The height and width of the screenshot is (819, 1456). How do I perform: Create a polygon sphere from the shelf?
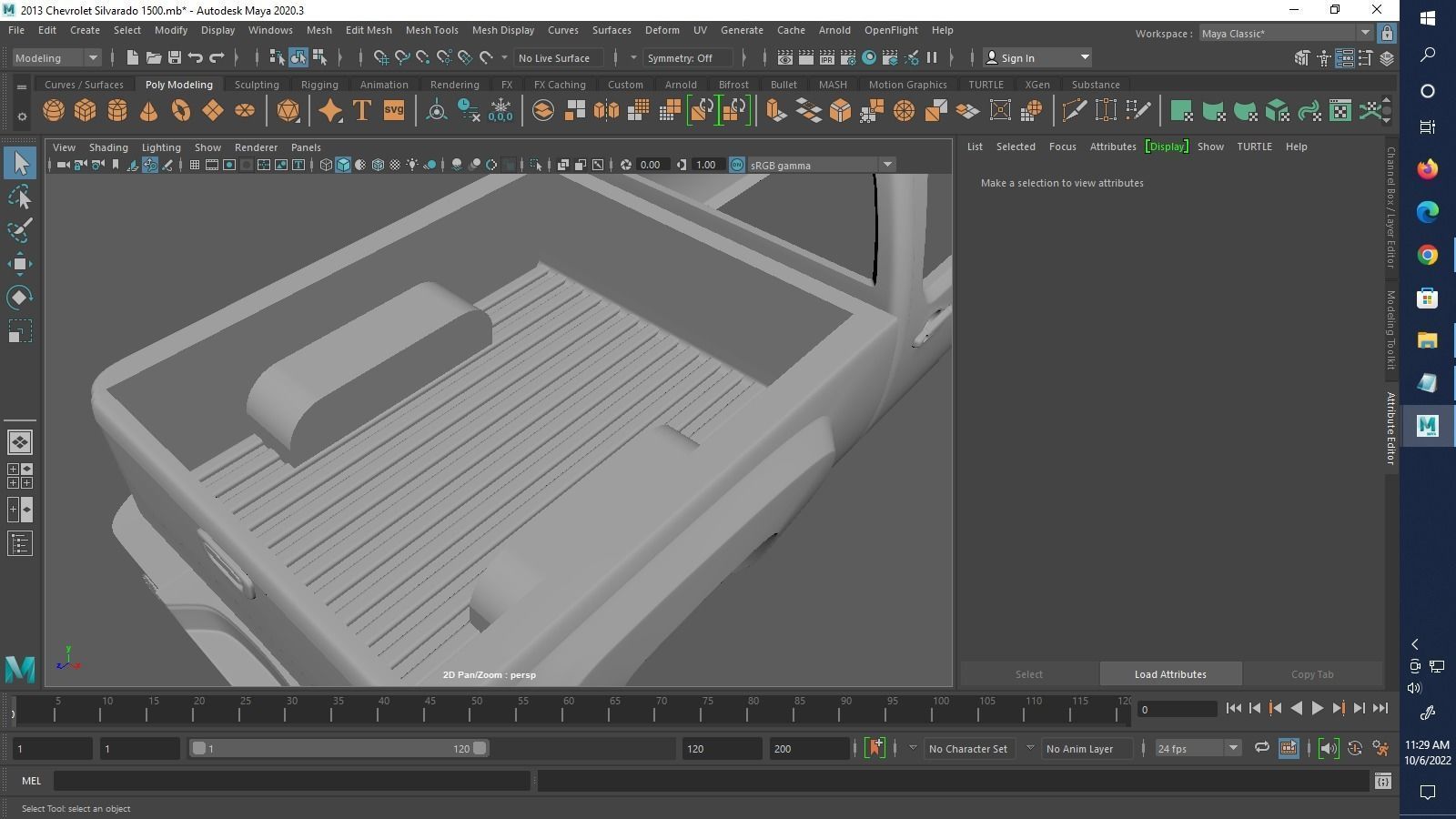[54, 111]
